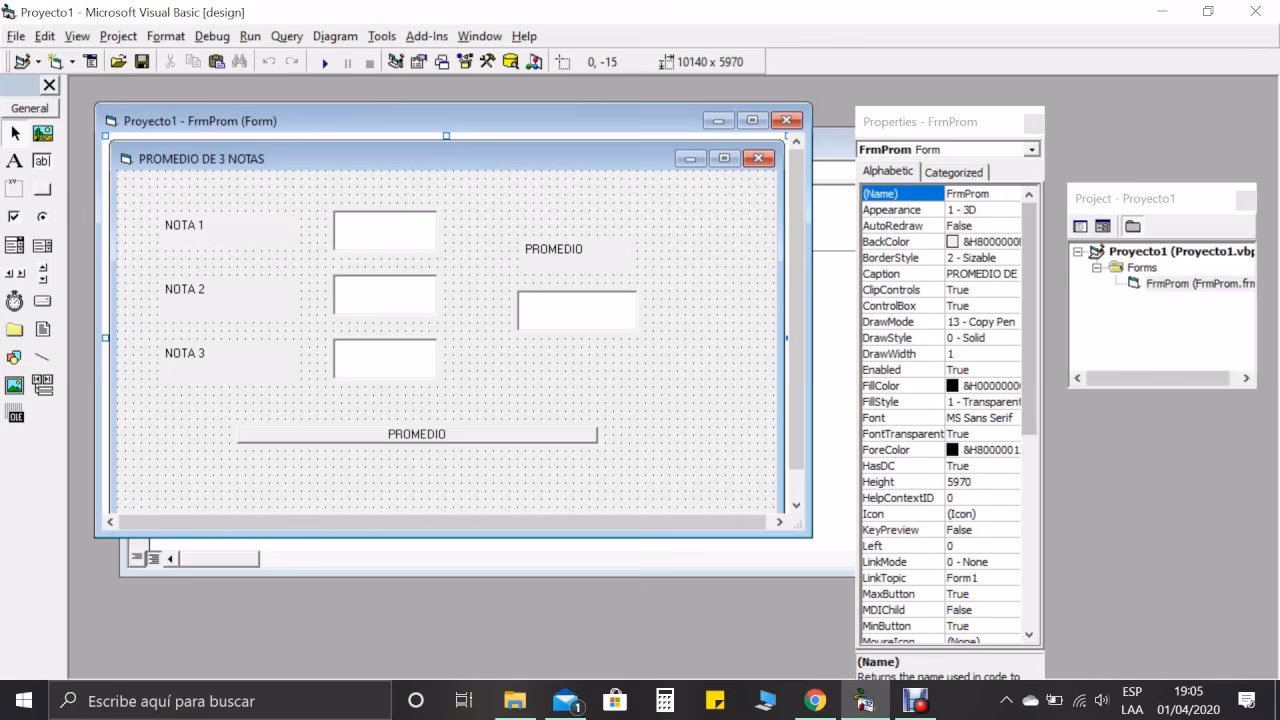Select the CheckBox tool in the toolbox

tap(15, 217)
